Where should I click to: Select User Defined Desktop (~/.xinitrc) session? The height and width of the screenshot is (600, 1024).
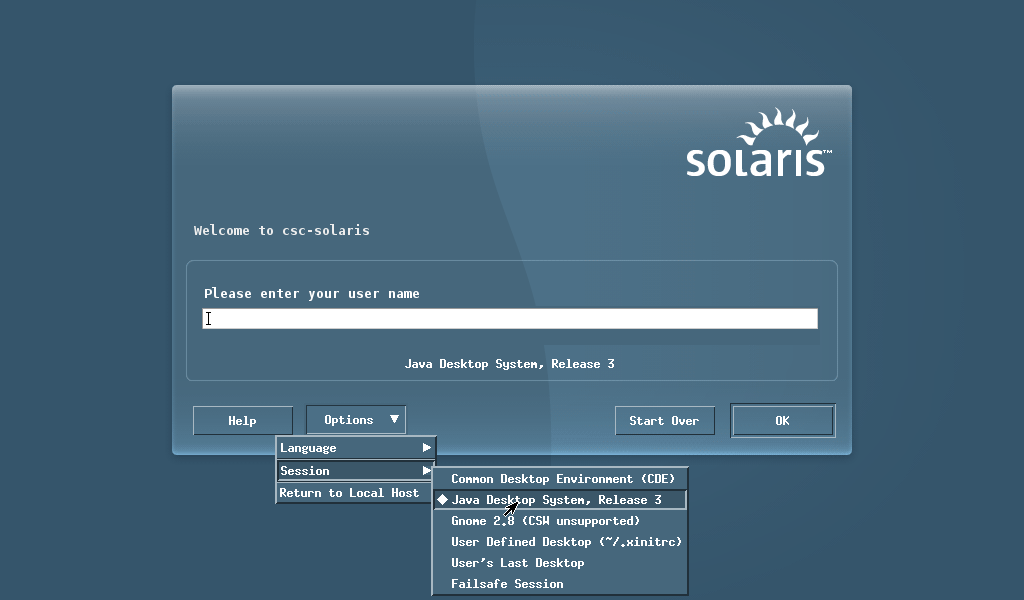point(560,541)
